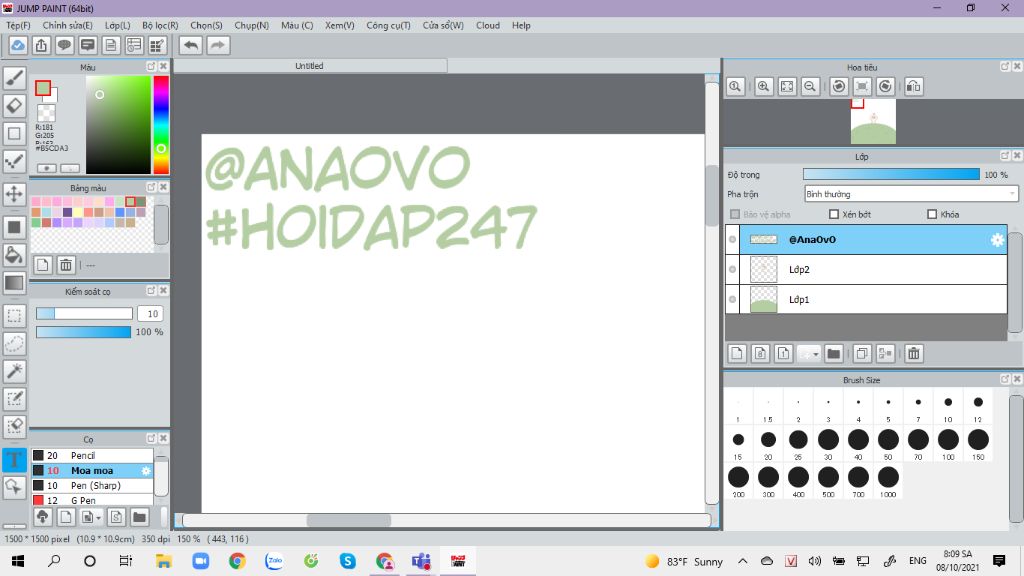Zoom in on the navigator preview
The image size is (1024, 576).
[x=763, y=86]
